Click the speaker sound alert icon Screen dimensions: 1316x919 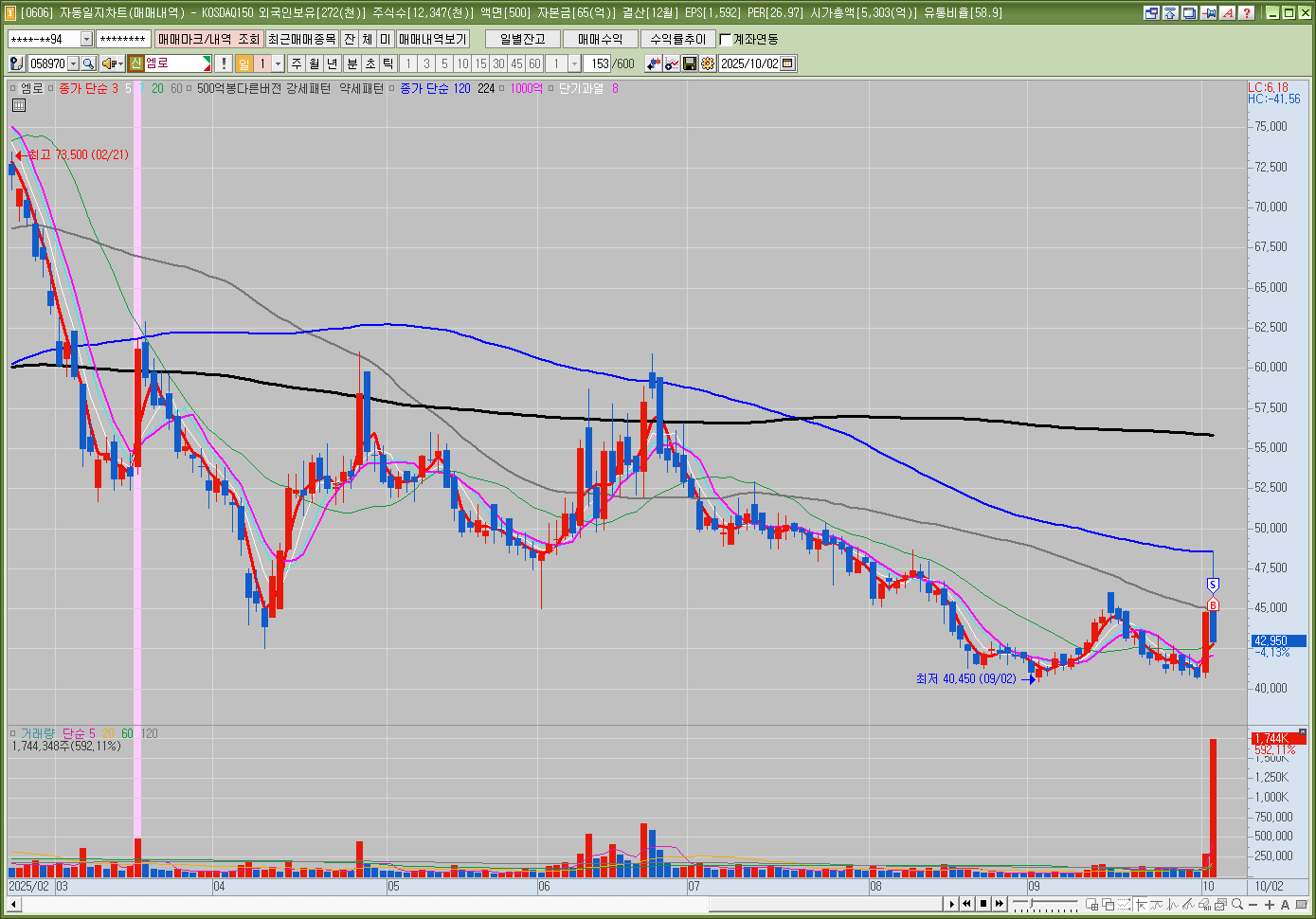coord(109,63)
